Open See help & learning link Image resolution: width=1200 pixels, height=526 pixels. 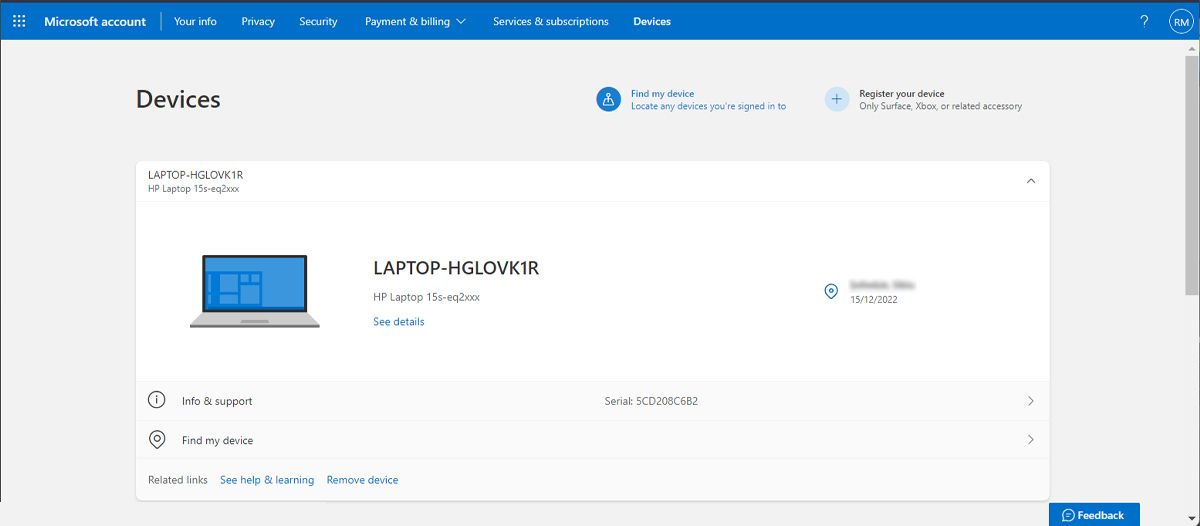pyautogui.click(x=267, y=480)
